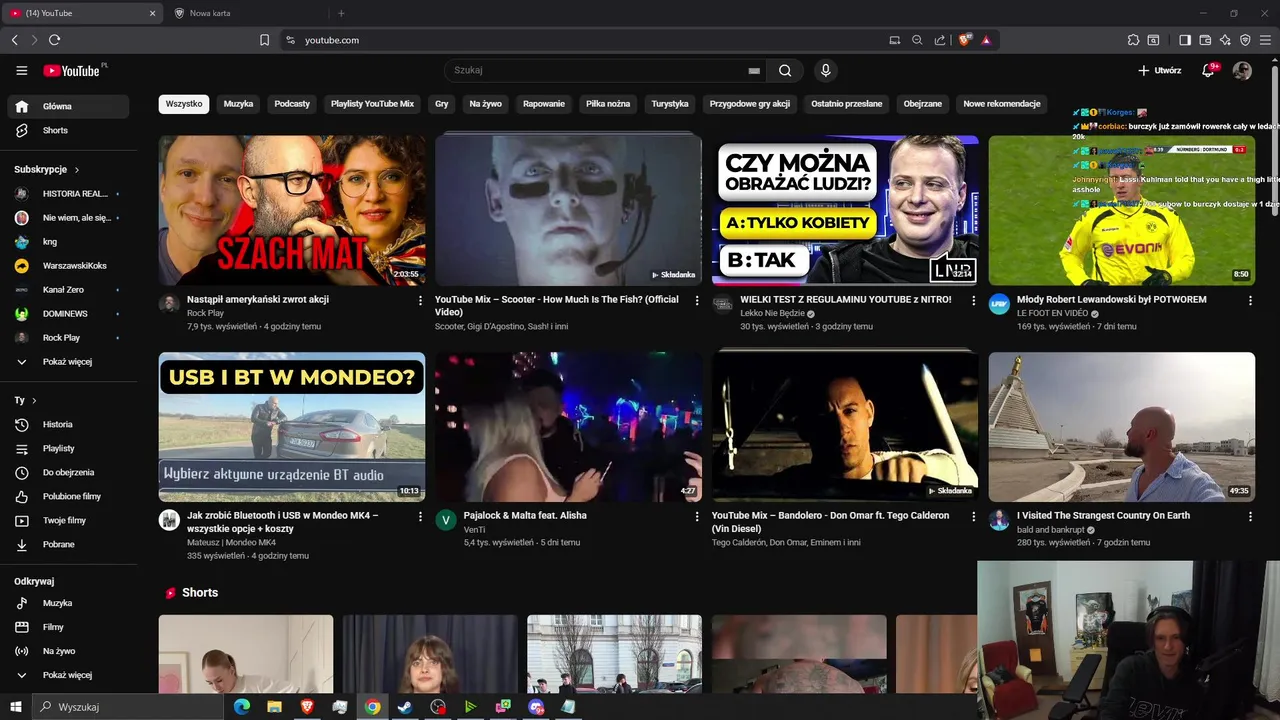Expand Subskrypcje section arrow
Screen dimensions: 1280x720
pyautogui.click(x=76, y=170)
